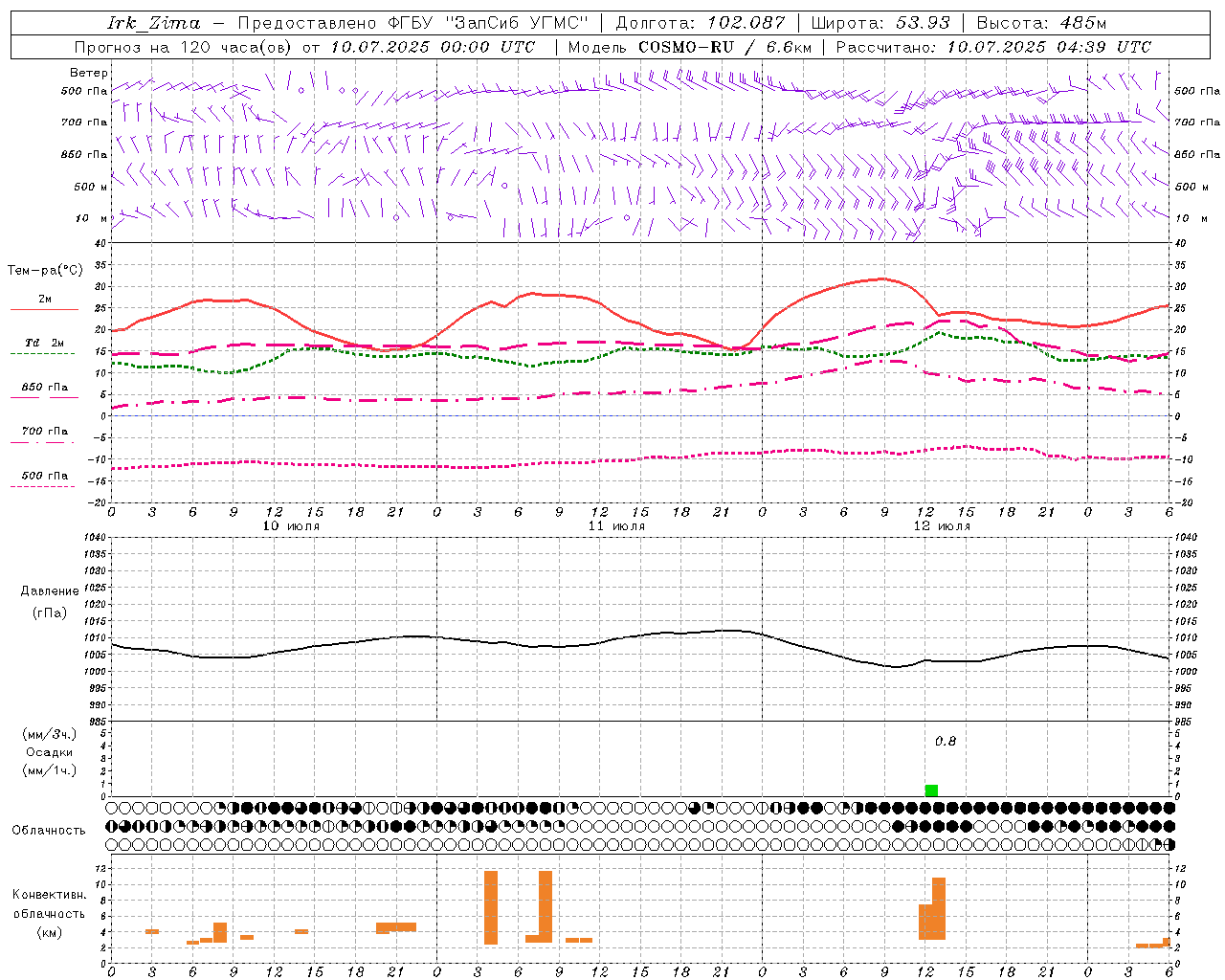Click the Долгота: 102.087 value
Image resolution: width=1225 pixels, height=980 pixels.
pos(701,23)
